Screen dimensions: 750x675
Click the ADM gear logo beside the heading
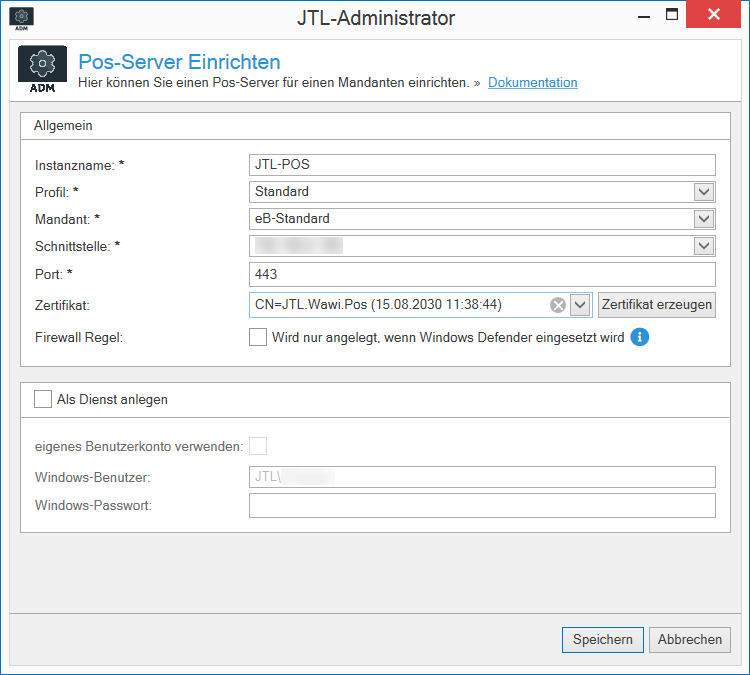43,71
